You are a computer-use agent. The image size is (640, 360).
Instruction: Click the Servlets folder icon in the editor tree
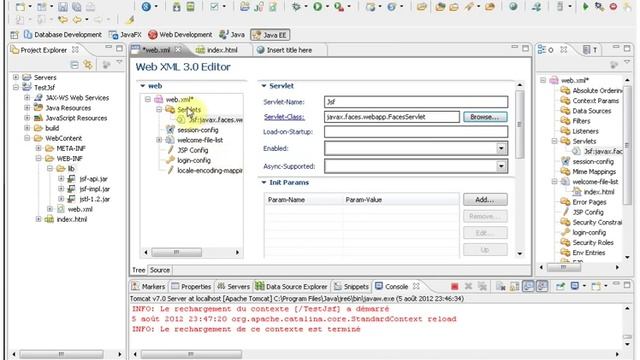[170, 109]
